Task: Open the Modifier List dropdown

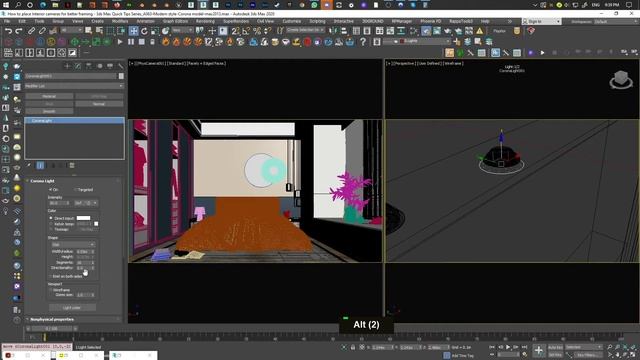Action: tap(74, 86)
